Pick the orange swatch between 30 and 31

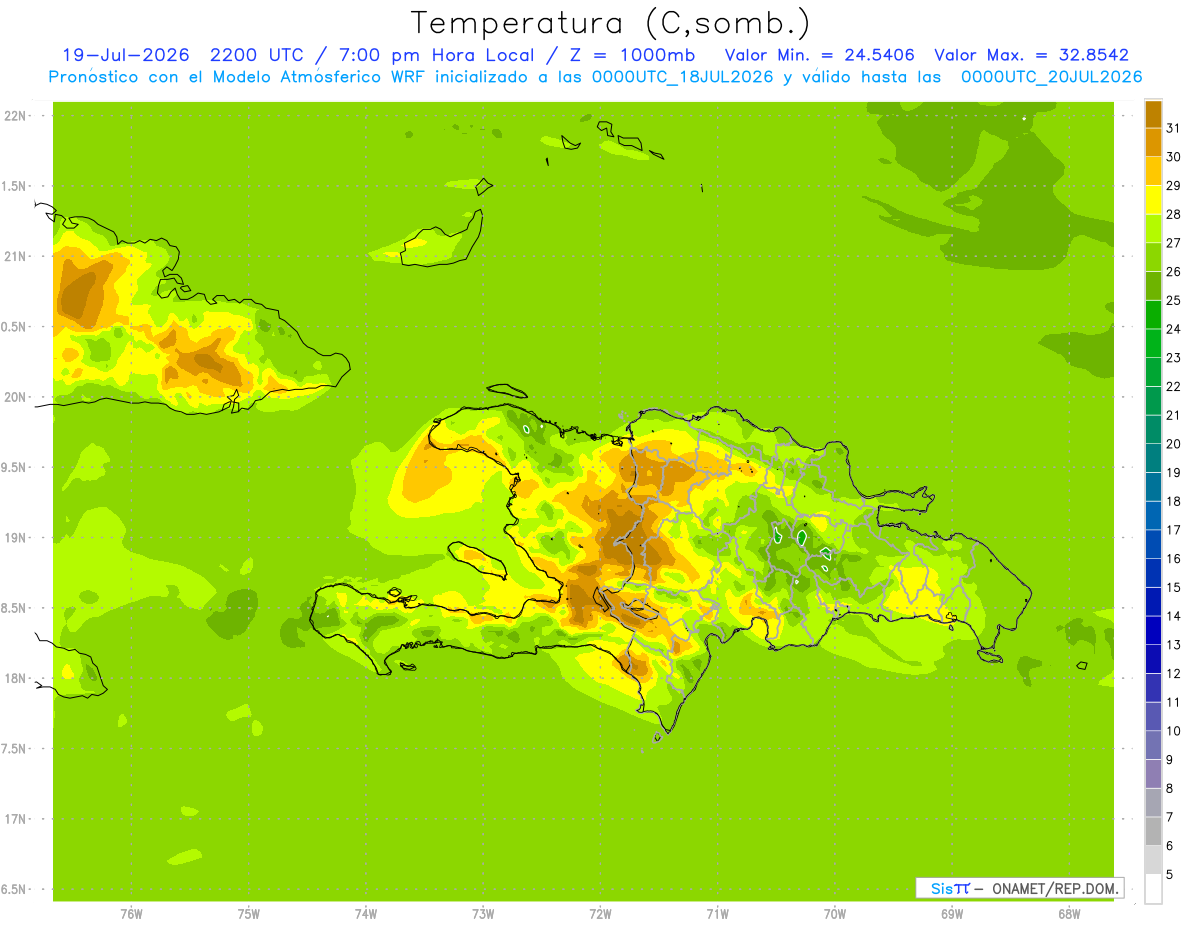(x=1153, y=142)
